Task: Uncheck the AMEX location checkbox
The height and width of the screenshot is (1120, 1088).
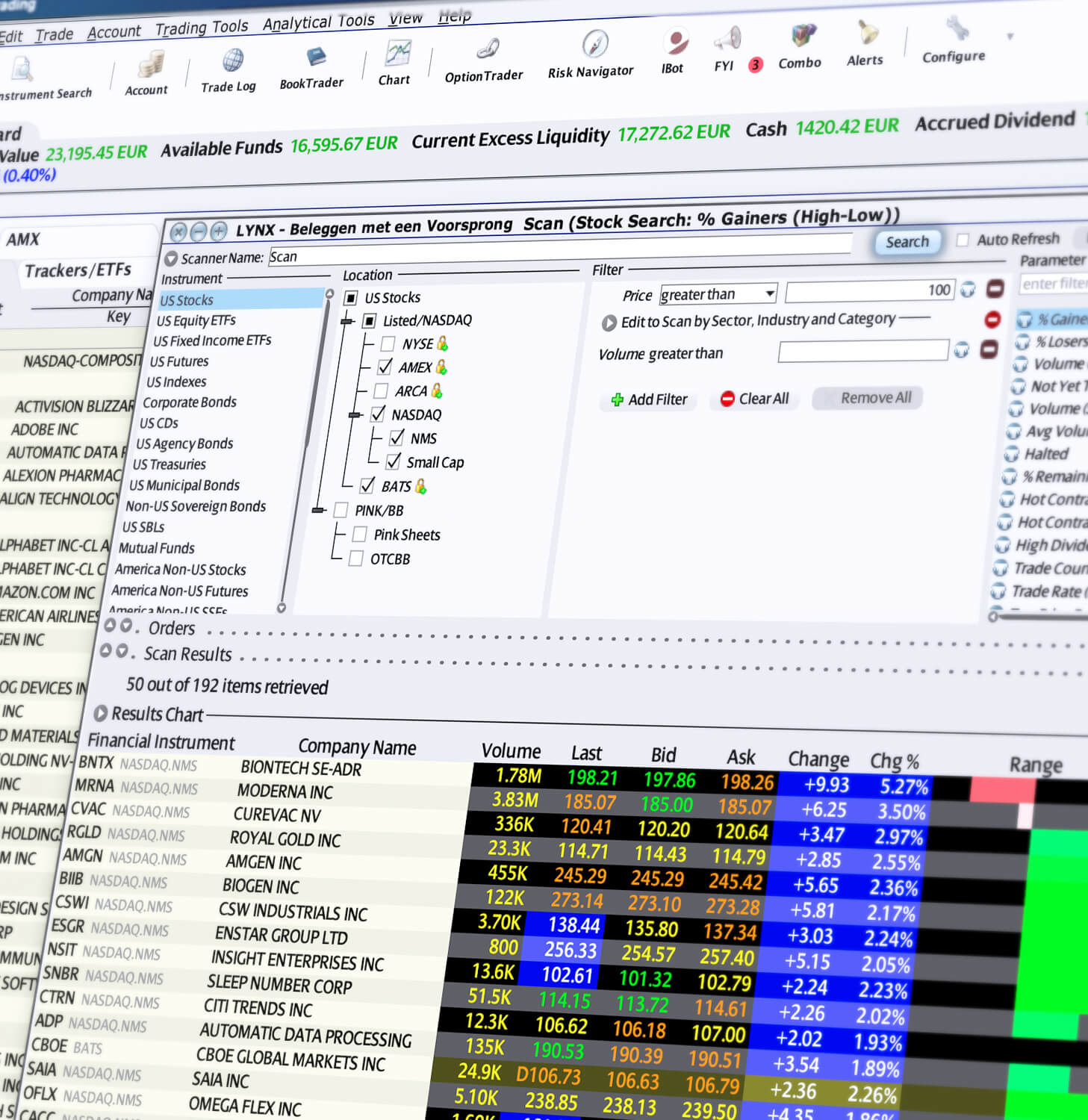Action: 385,367
